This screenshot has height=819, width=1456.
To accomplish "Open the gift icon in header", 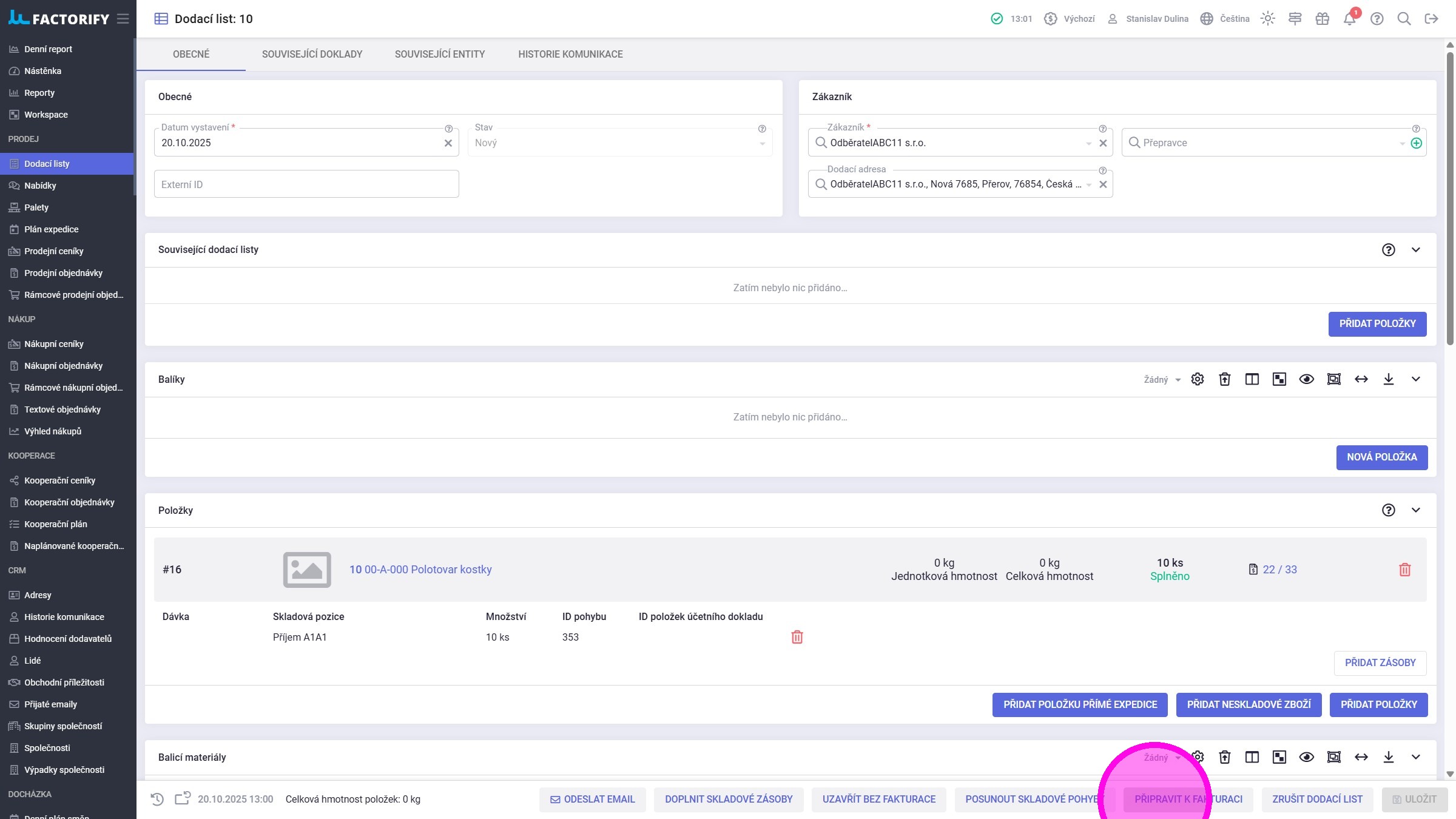I will (1322, 19).
